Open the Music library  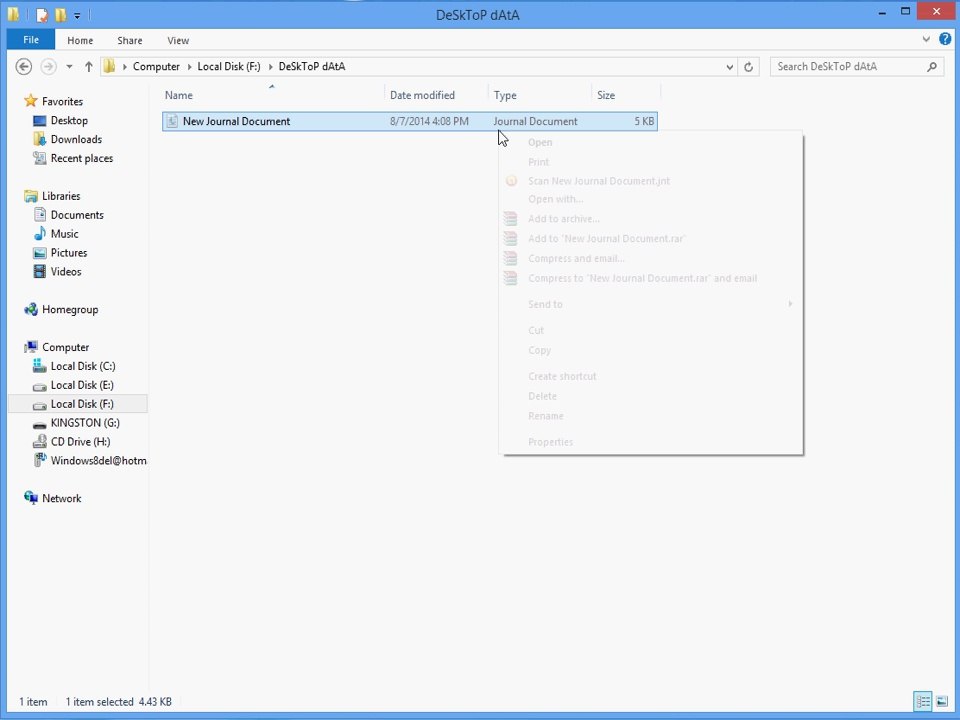[x=64, y=234]
